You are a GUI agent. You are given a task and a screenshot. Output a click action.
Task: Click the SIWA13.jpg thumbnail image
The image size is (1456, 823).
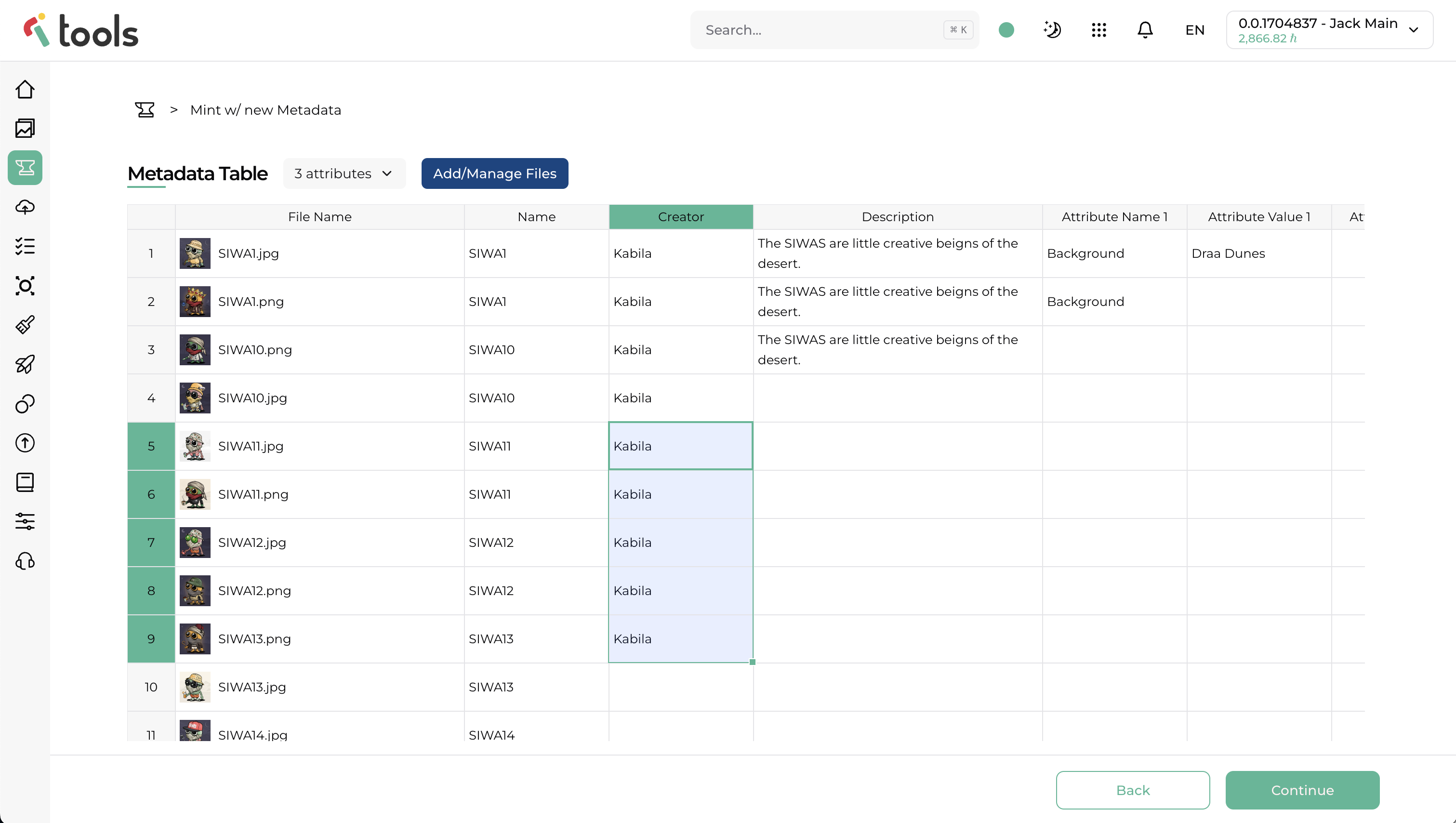coord(195,687)
